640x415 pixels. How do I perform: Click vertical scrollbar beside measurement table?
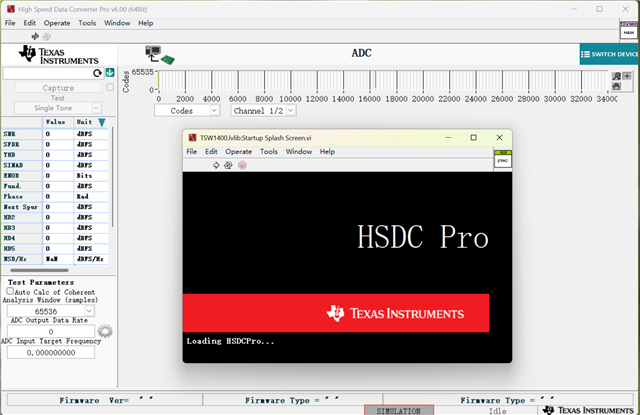pyautogui.click(x=112, y=178)
